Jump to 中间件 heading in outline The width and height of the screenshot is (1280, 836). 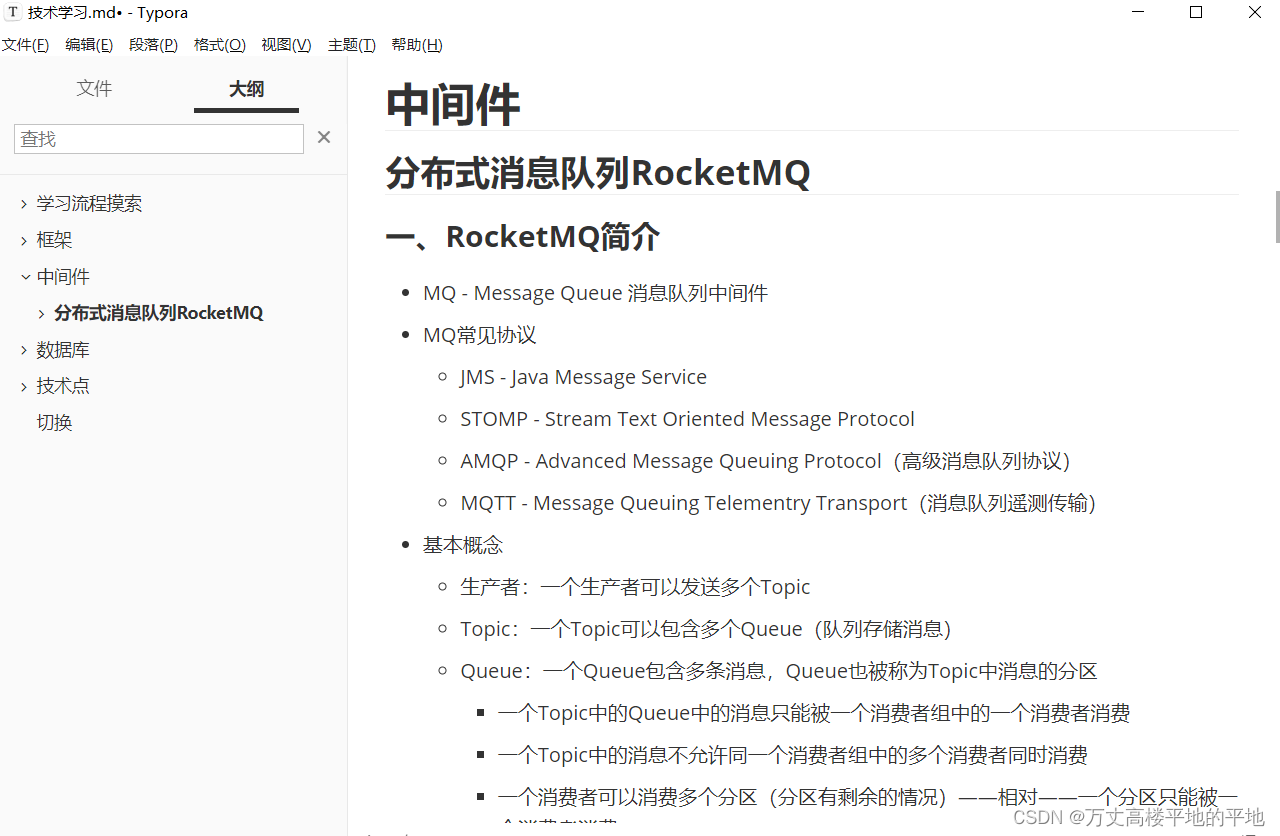[63, 277]
